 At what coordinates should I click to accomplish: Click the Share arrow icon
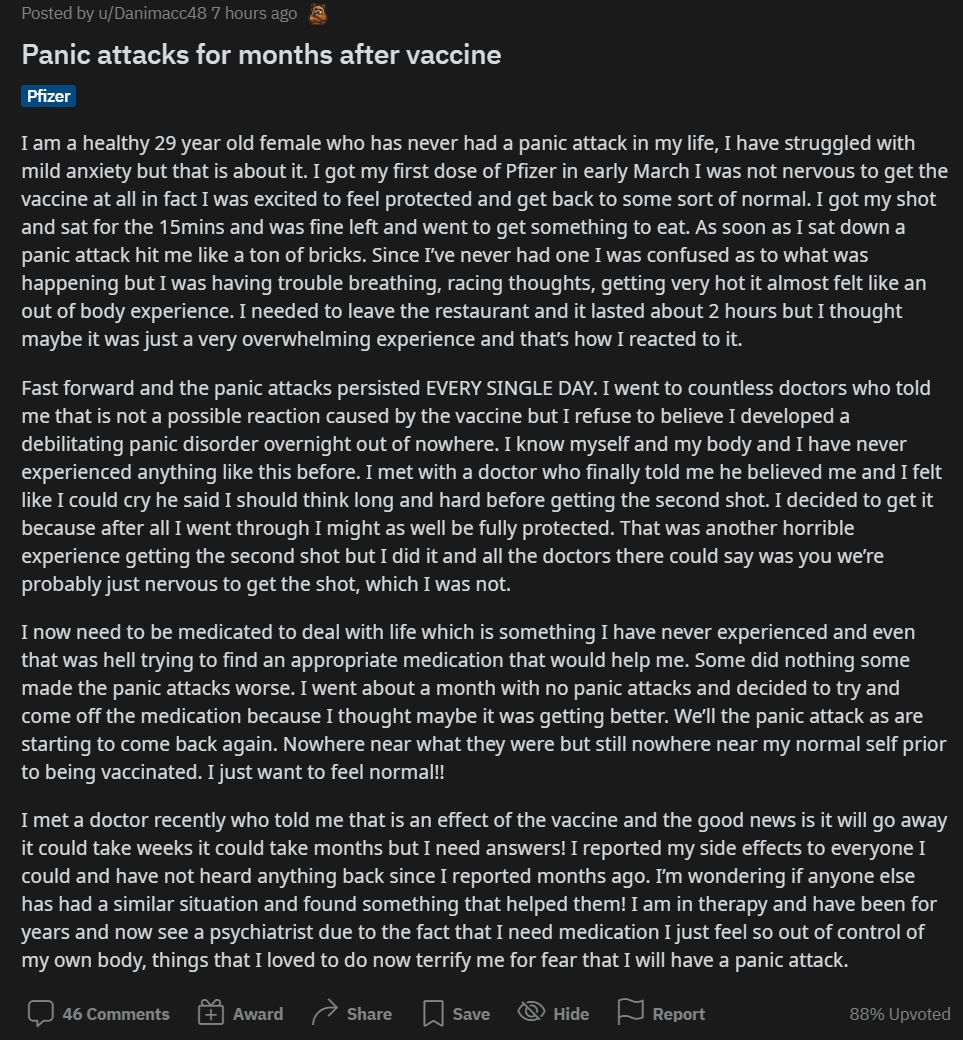tap(325, 1013)
